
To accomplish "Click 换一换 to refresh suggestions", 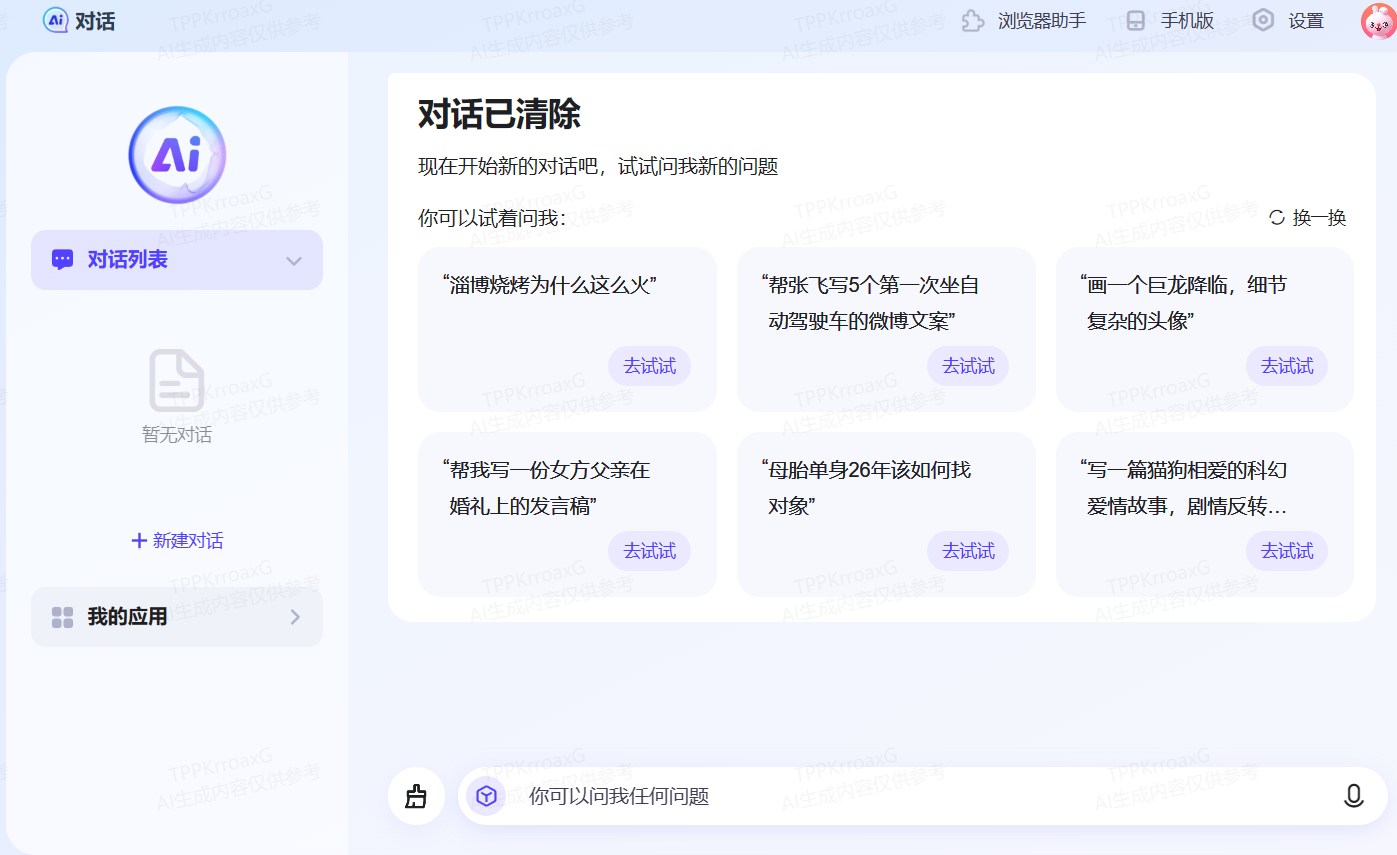I will pos(1307,218).
